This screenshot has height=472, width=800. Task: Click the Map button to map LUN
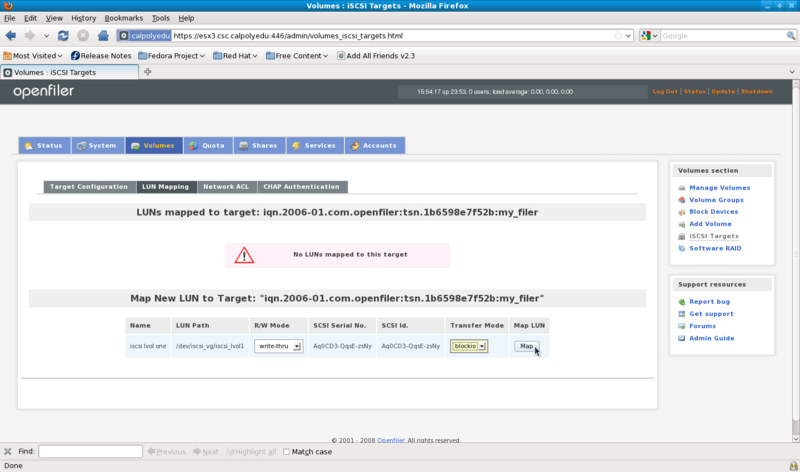pyautogui.click(x=527, y=346)
